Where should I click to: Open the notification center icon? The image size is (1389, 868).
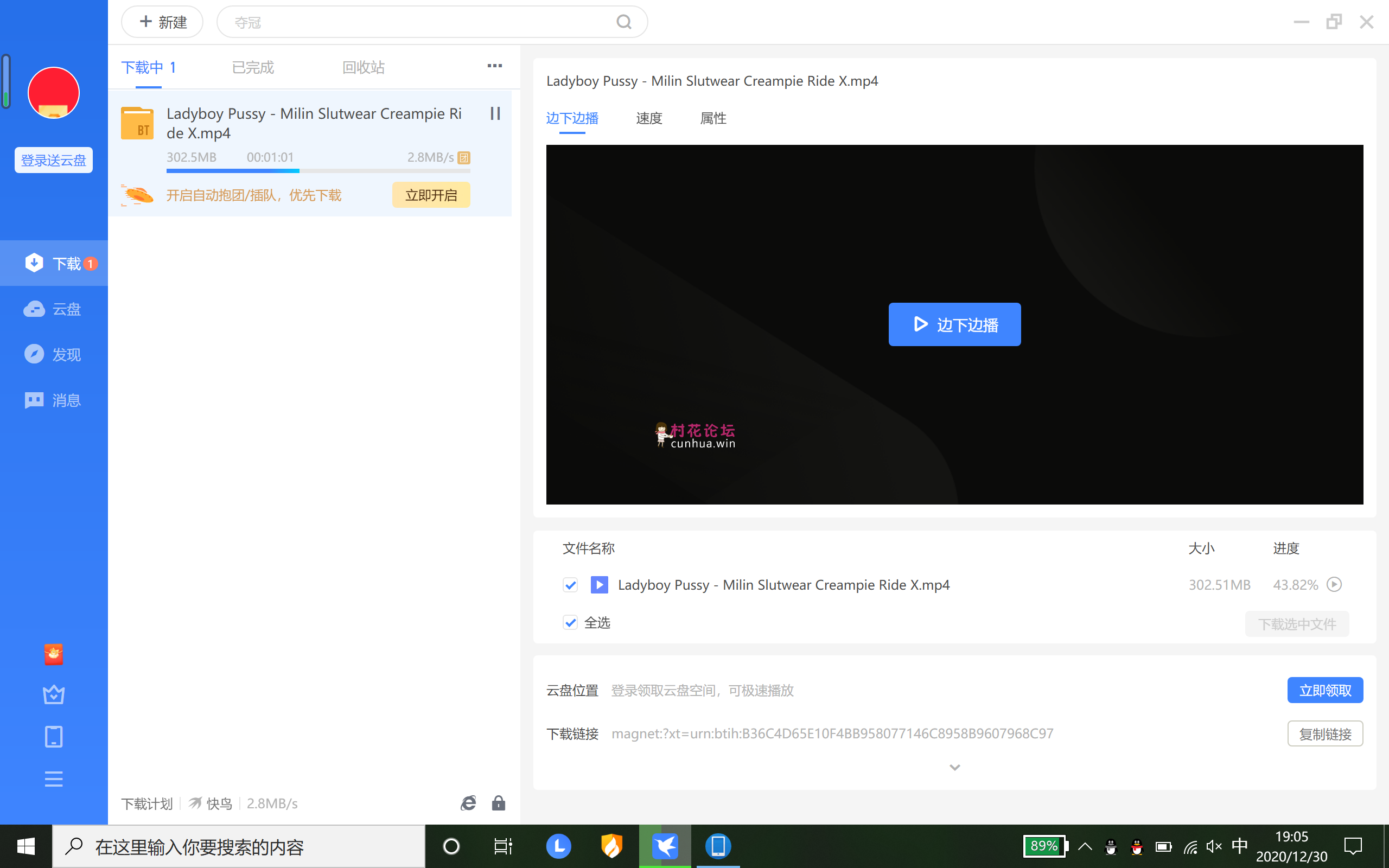pyautogui.click(x=1353, y=846)
